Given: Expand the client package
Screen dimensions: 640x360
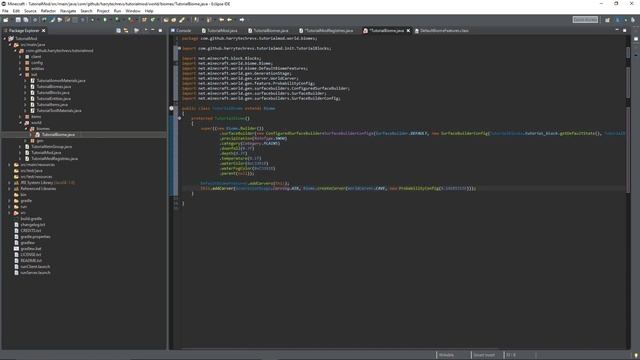Looking at the screenshot, I should tap(20, 57).
